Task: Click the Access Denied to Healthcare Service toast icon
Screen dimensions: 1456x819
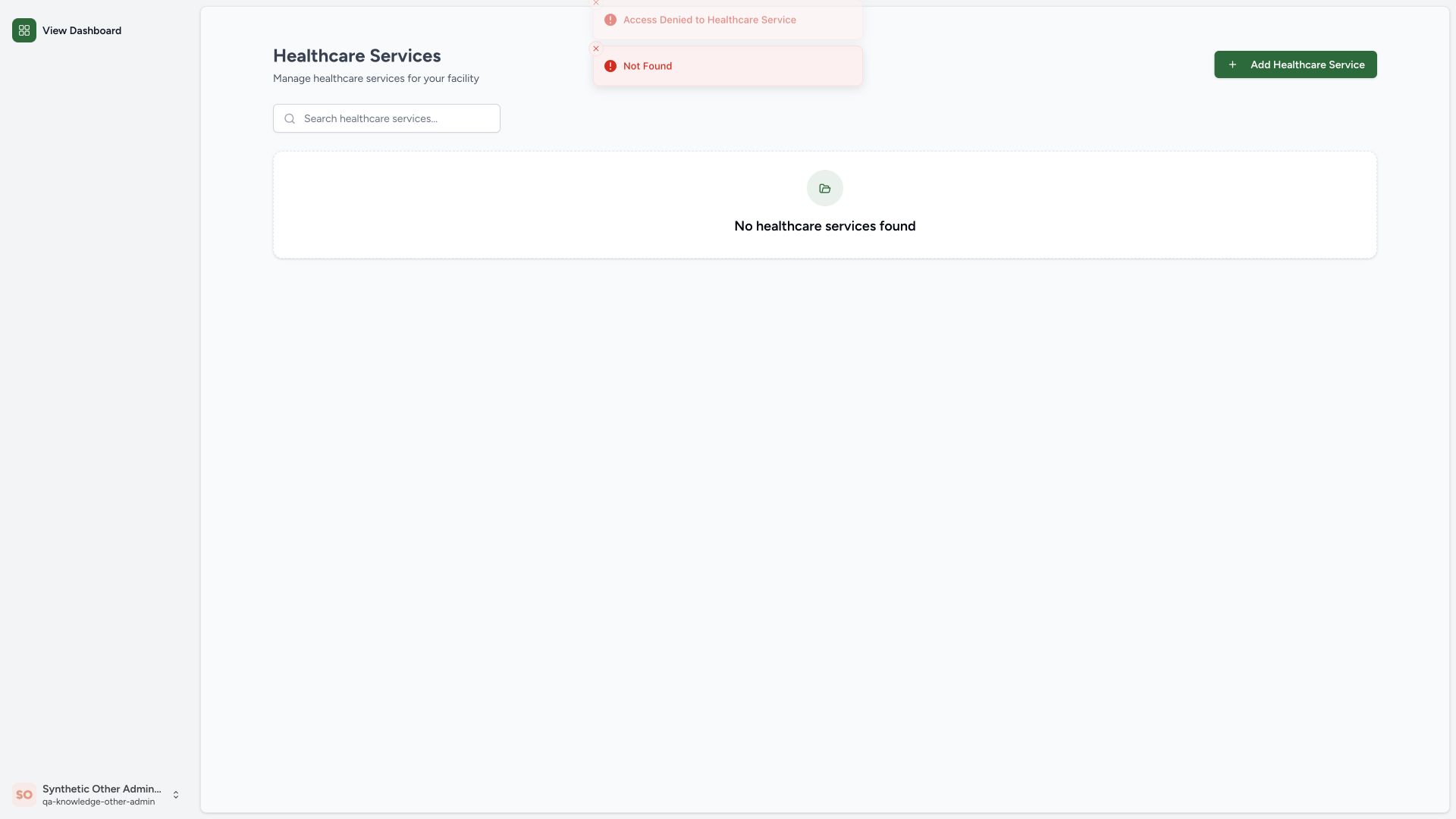Action: click(x=610, y=20)
